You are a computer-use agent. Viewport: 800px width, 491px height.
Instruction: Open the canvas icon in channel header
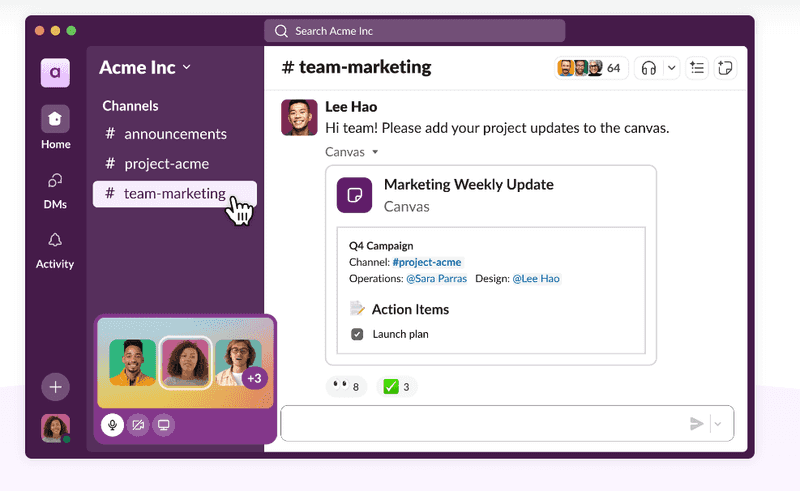[x=725, y=68]
